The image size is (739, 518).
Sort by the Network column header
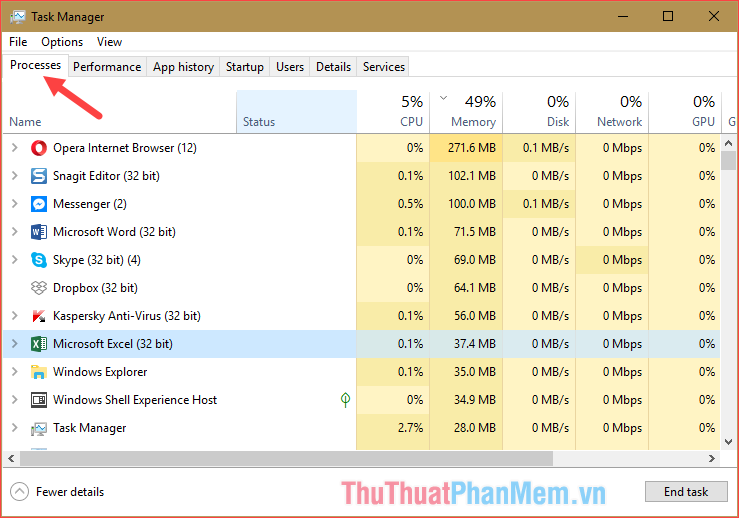tap(612, 112)
